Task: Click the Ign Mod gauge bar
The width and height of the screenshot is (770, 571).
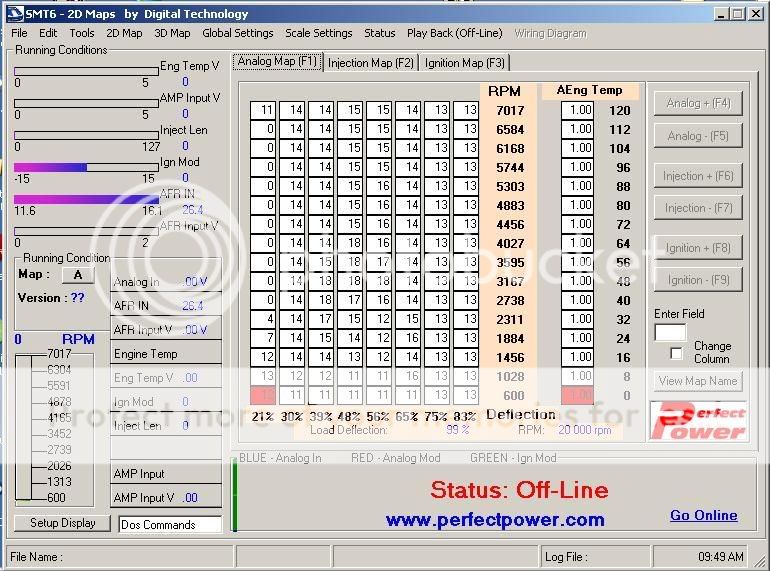Action: [x=86, y=167]
